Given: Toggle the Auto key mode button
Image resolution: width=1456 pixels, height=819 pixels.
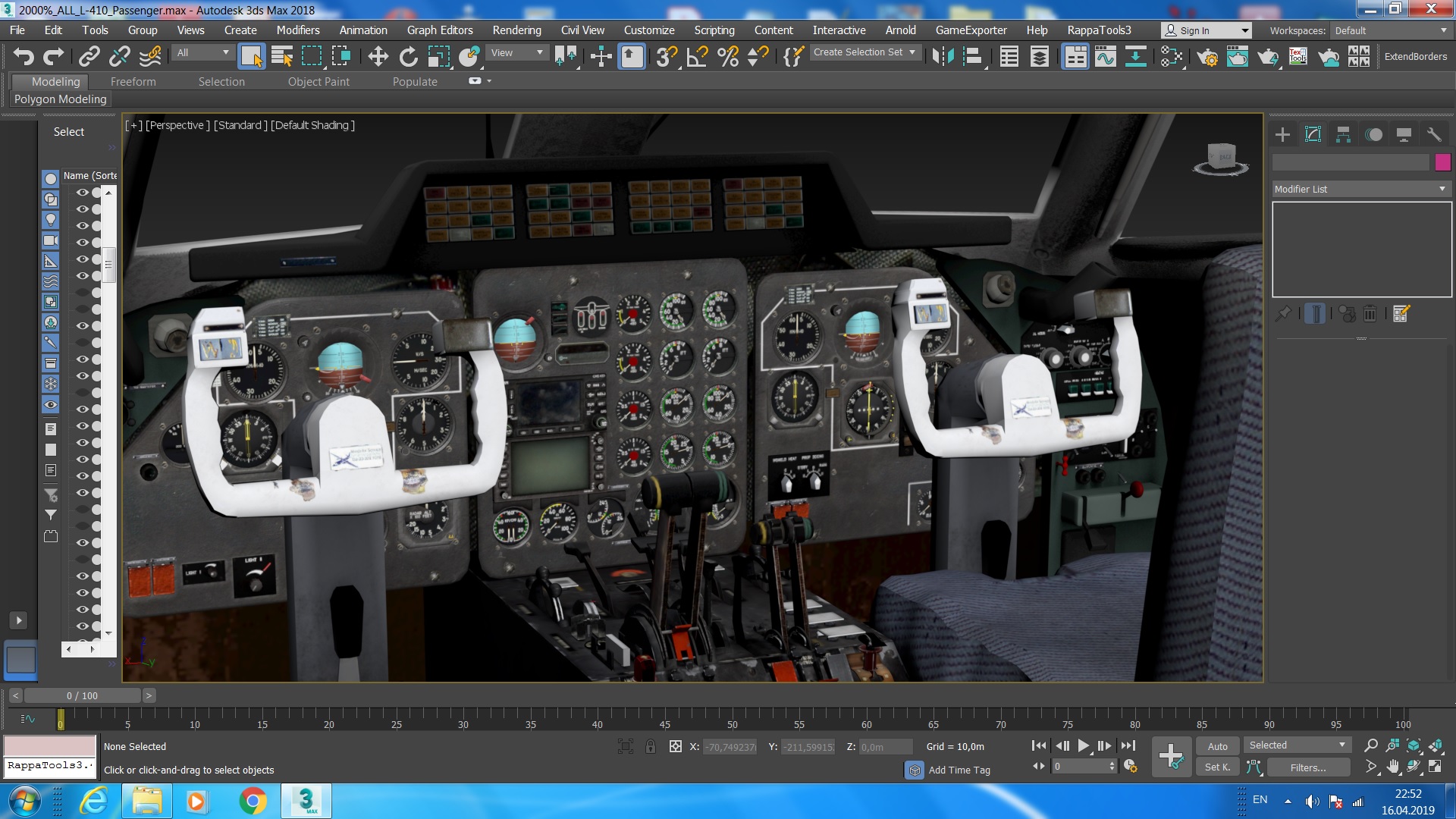Looking at the screenshot, I should (1217, 746).
